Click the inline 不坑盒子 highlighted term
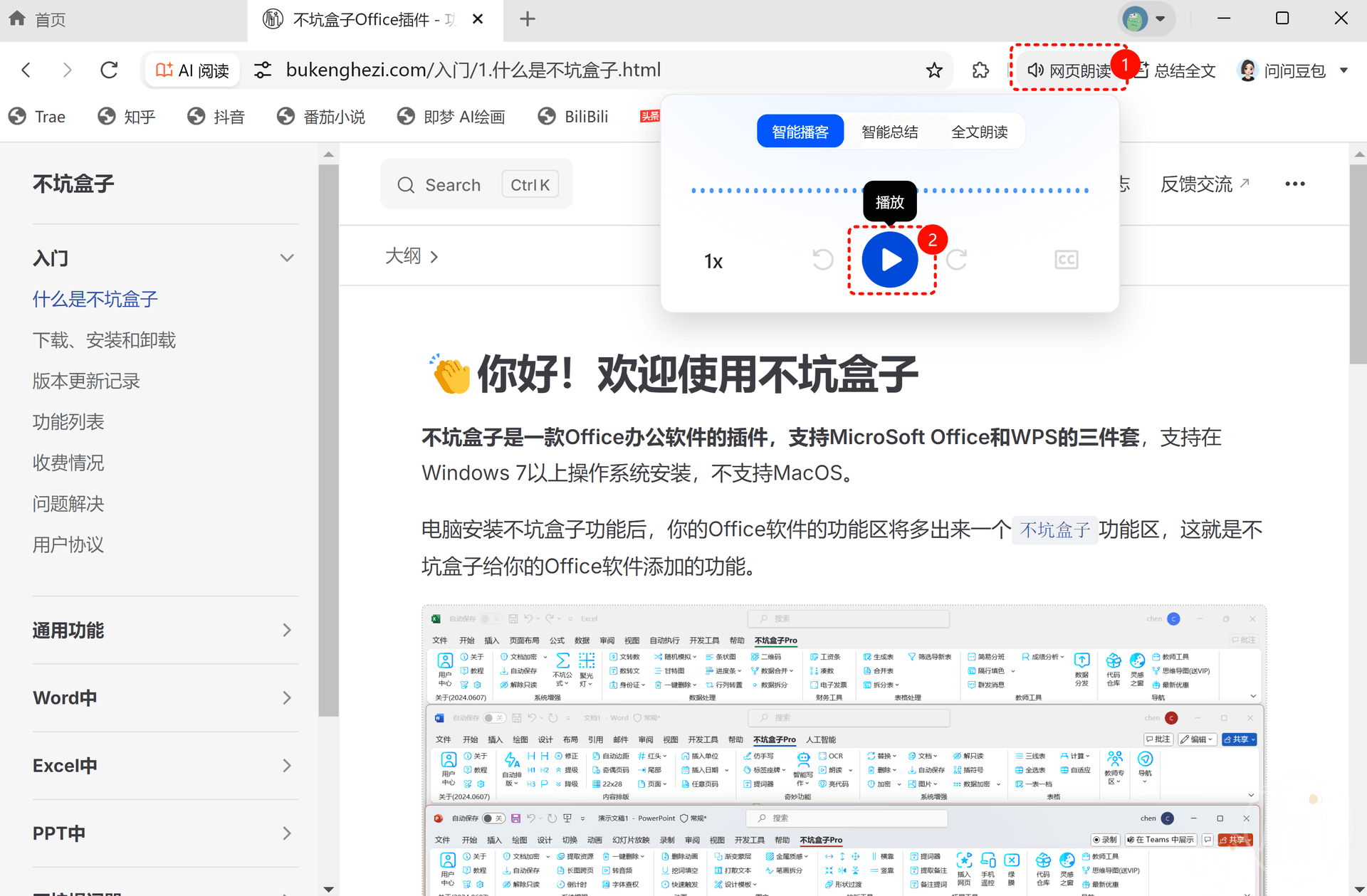This screenshot has height=896, width=1367. click(1054, 529)
